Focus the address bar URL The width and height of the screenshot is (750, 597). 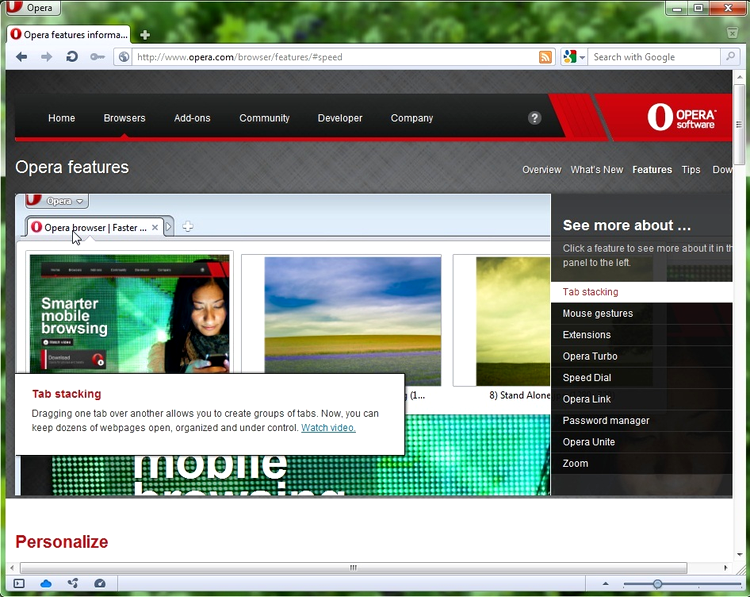click(x=335, y=57)
